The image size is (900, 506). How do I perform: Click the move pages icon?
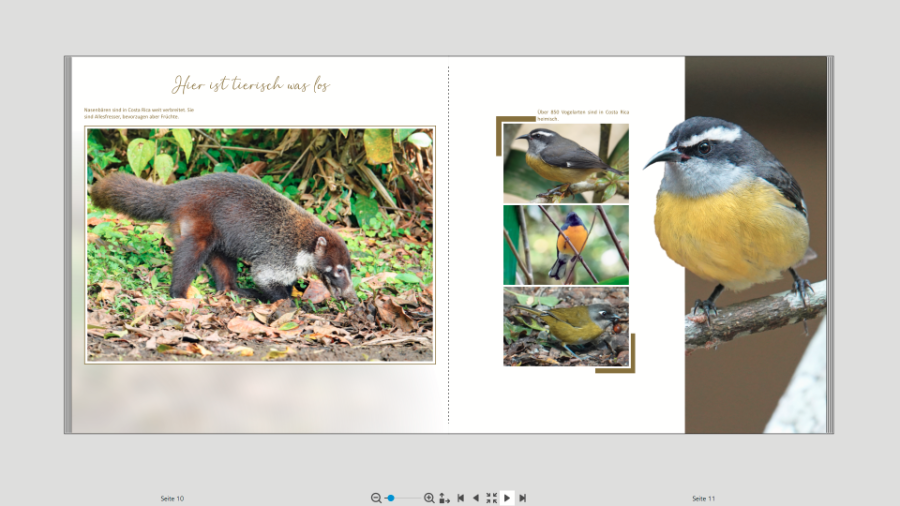click(444, 498)
